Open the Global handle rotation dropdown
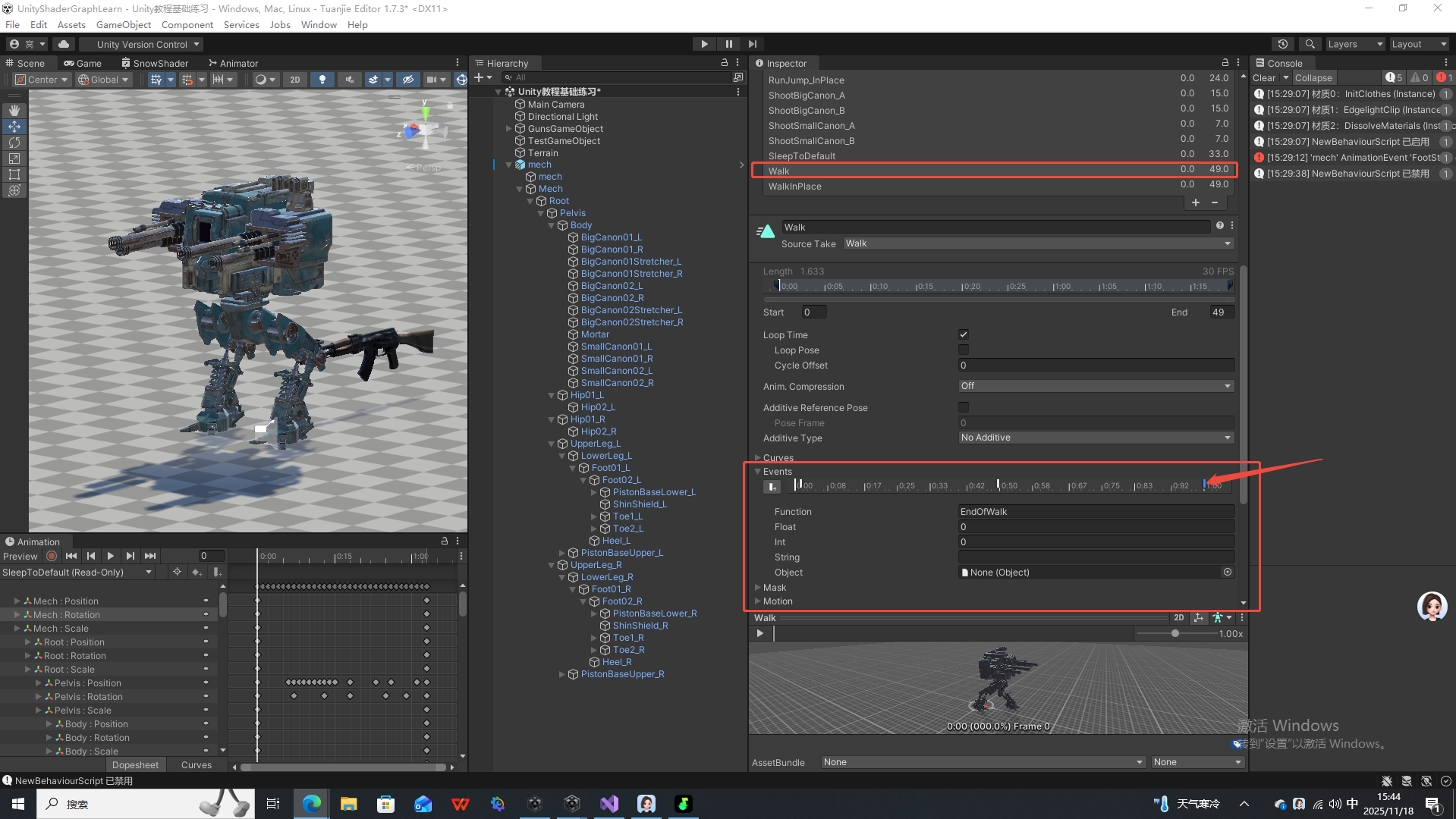This screenshot has width=1456, height=819. 103,80
